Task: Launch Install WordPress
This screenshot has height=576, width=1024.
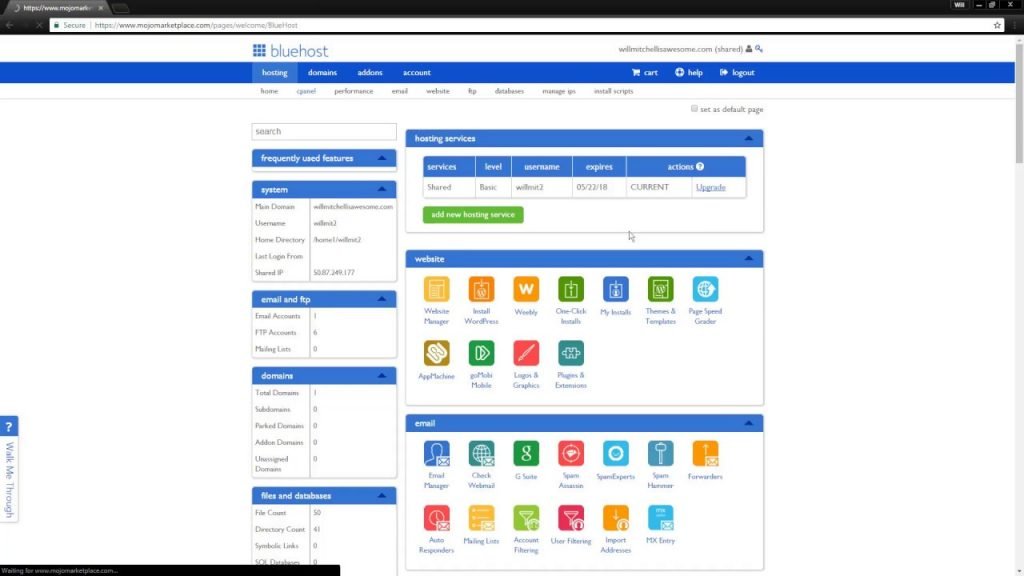Action: [481, 289]
